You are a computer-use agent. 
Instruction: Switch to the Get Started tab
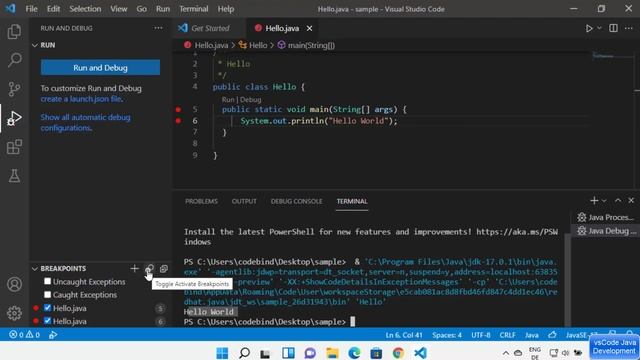coord(209,28)
